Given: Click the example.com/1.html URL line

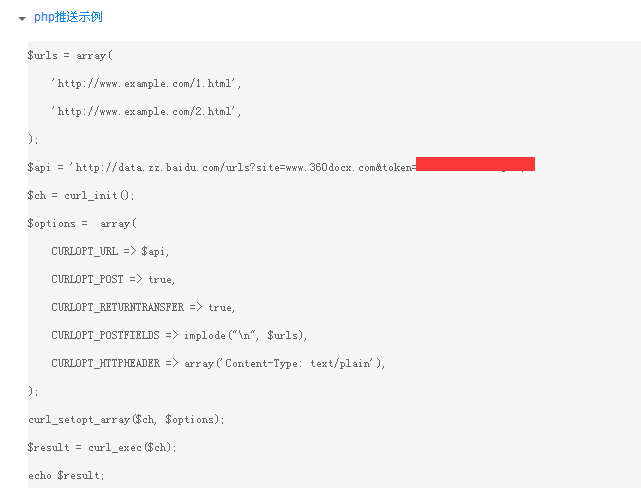Looking at the screenshot, I should point(146,84).
